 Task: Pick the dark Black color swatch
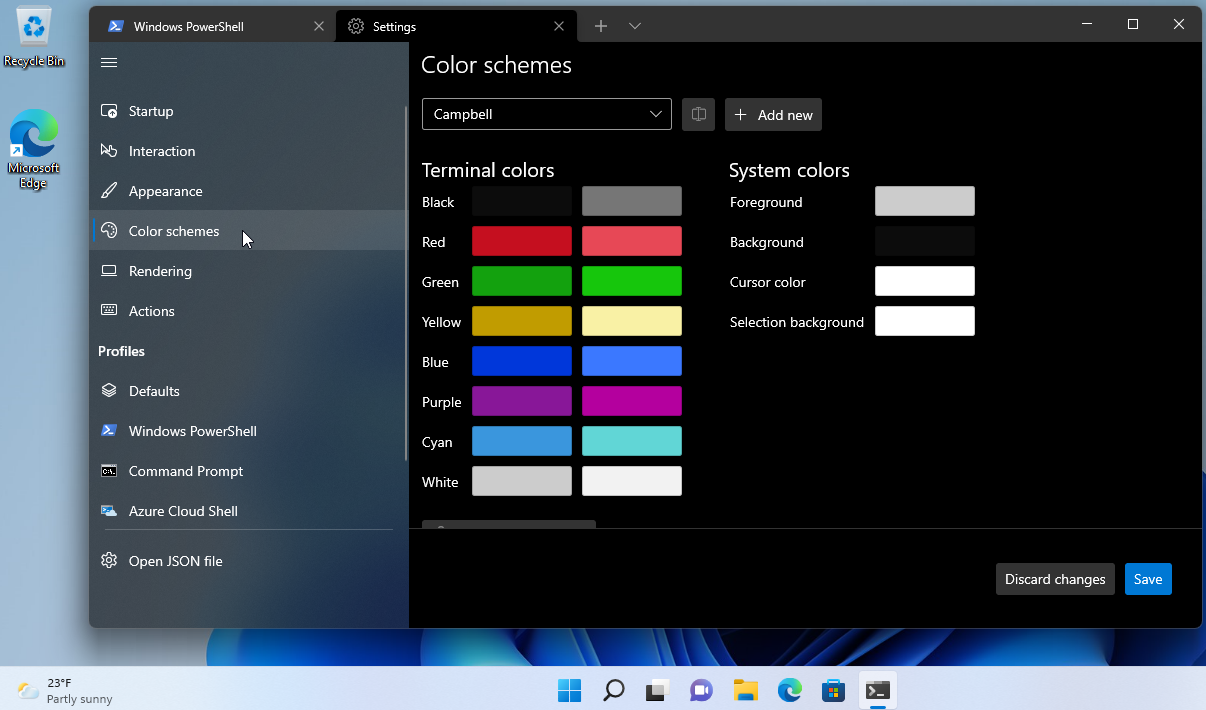(522, 201)
